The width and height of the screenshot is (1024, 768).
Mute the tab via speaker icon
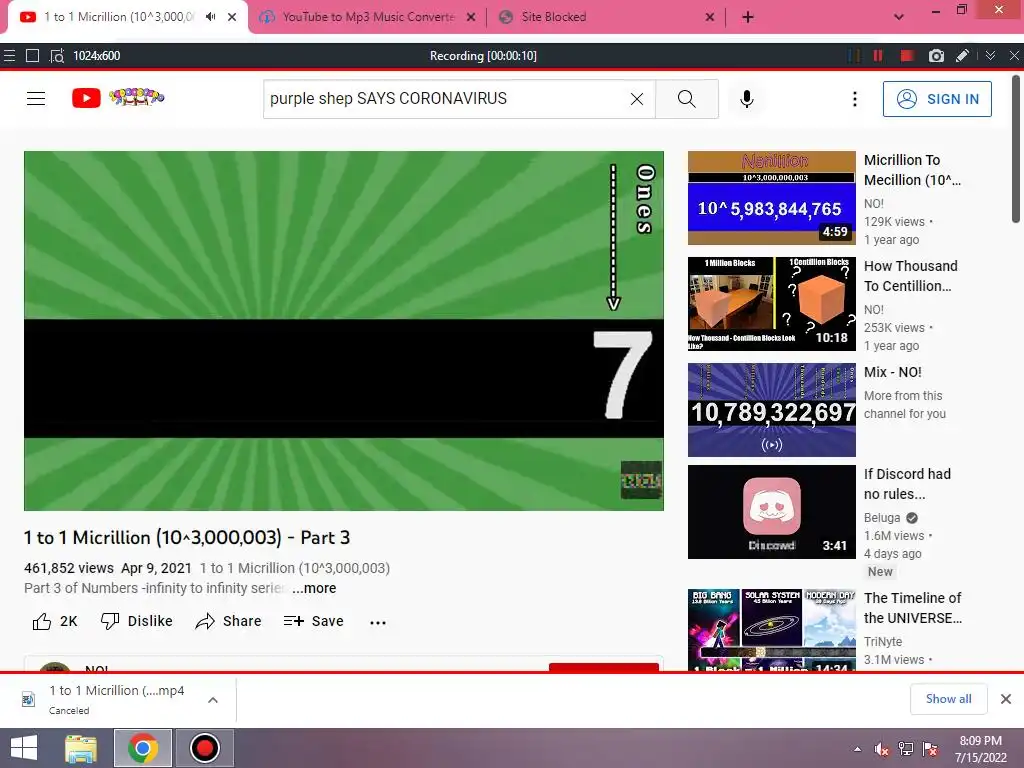coord(210,17)
